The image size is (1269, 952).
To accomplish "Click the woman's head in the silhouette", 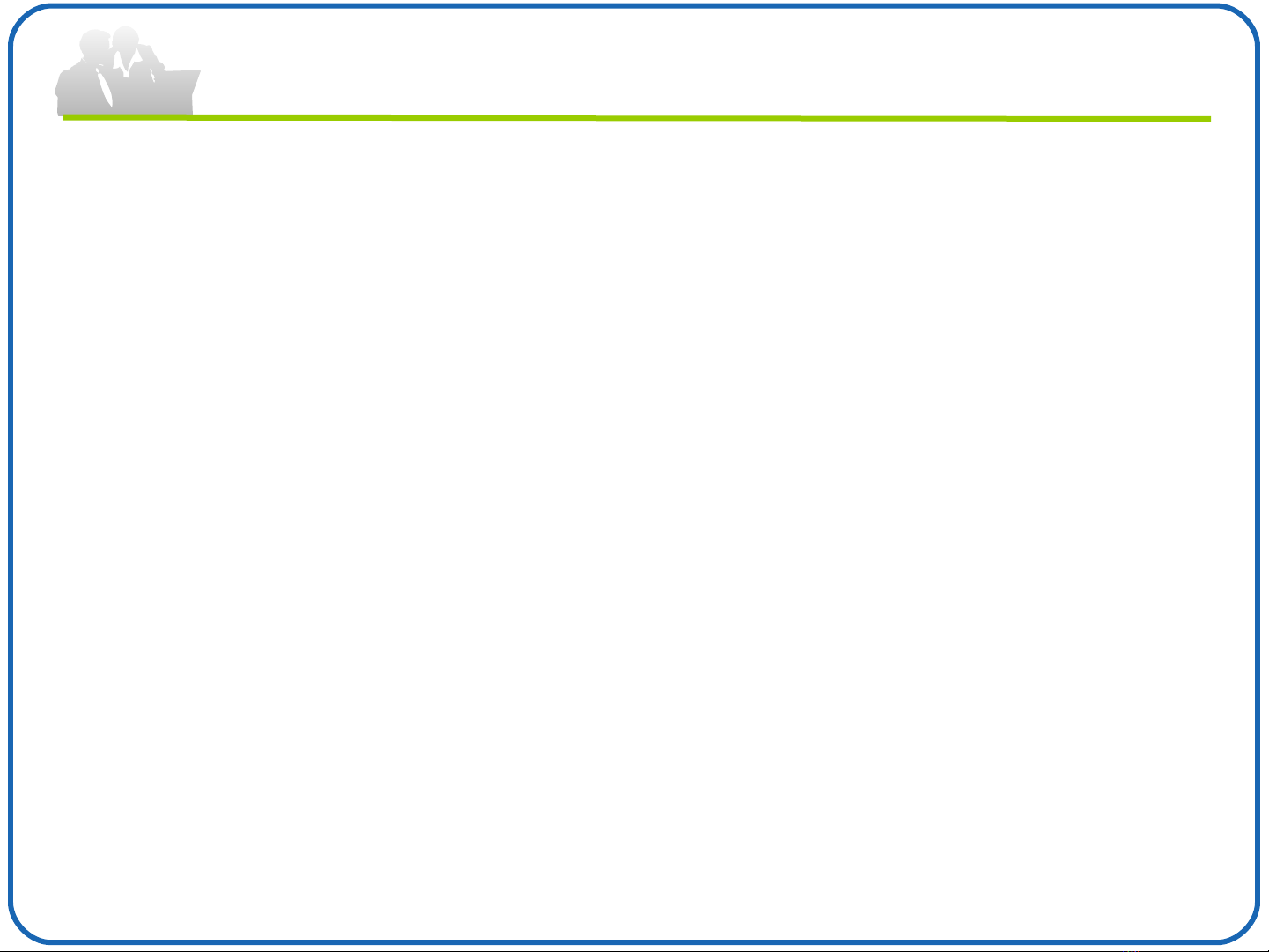I will click(x=127, y=40).
